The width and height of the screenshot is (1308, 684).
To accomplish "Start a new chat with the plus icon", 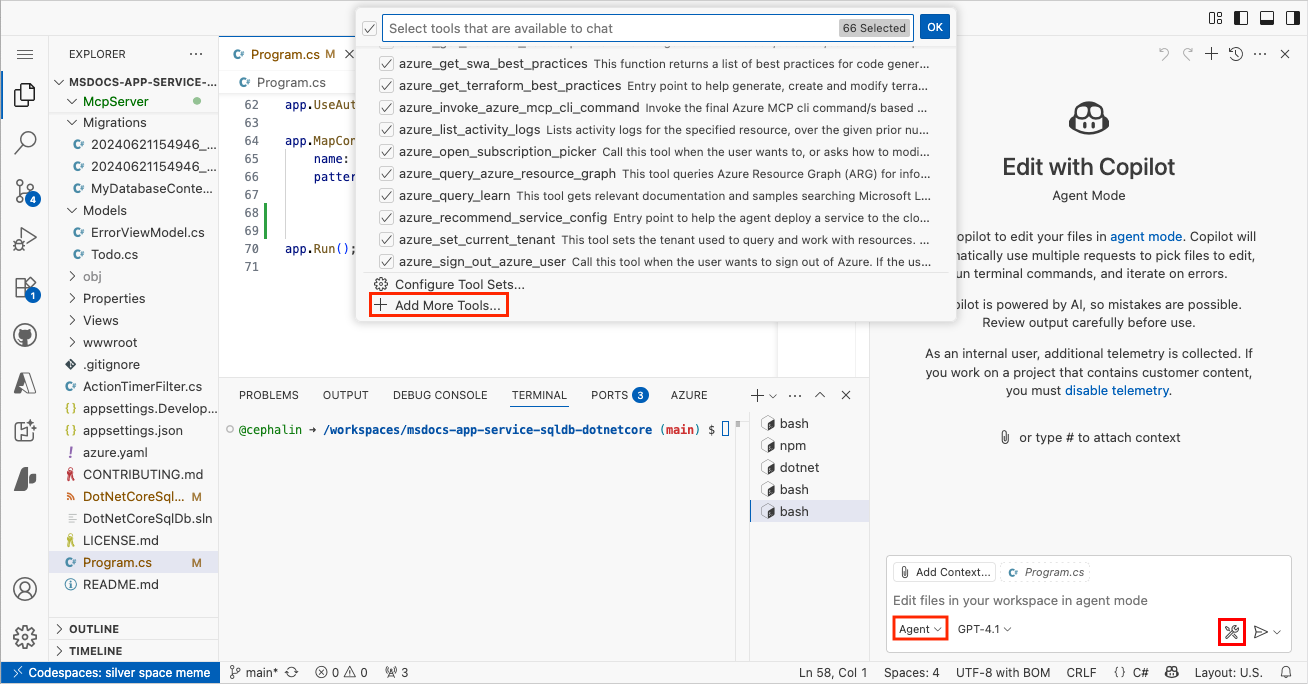I will 1211,54.
